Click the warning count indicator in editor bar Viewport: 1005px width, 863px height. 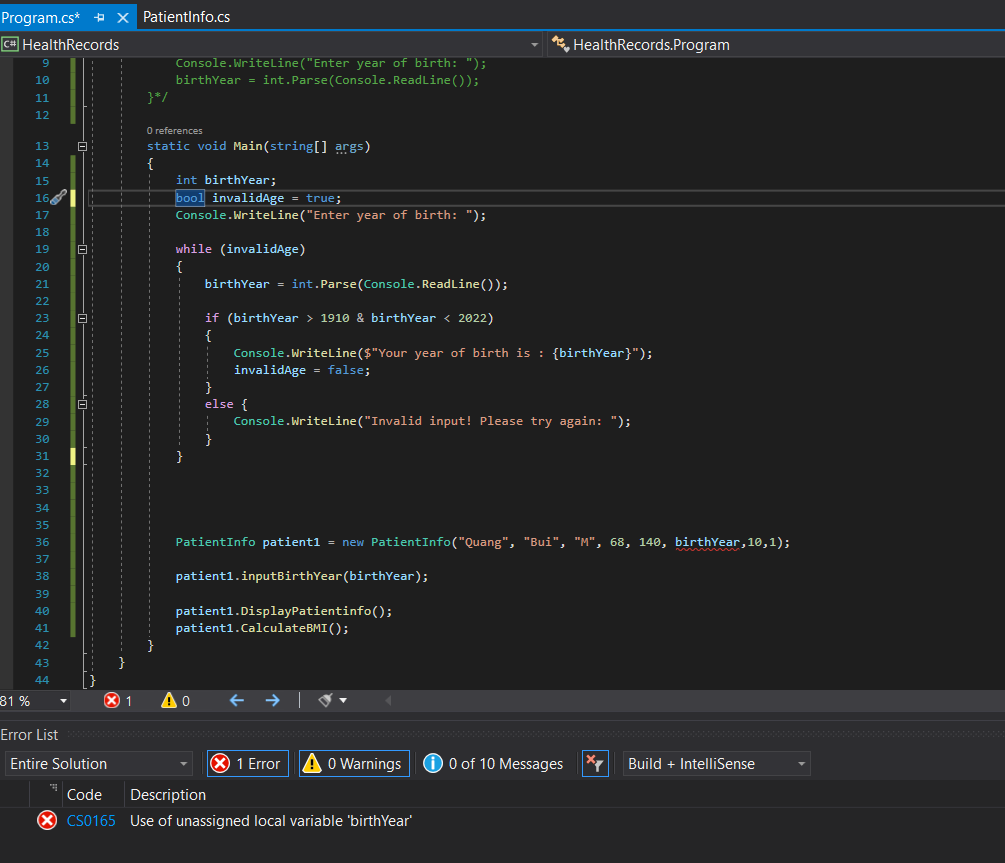point(175,701)
